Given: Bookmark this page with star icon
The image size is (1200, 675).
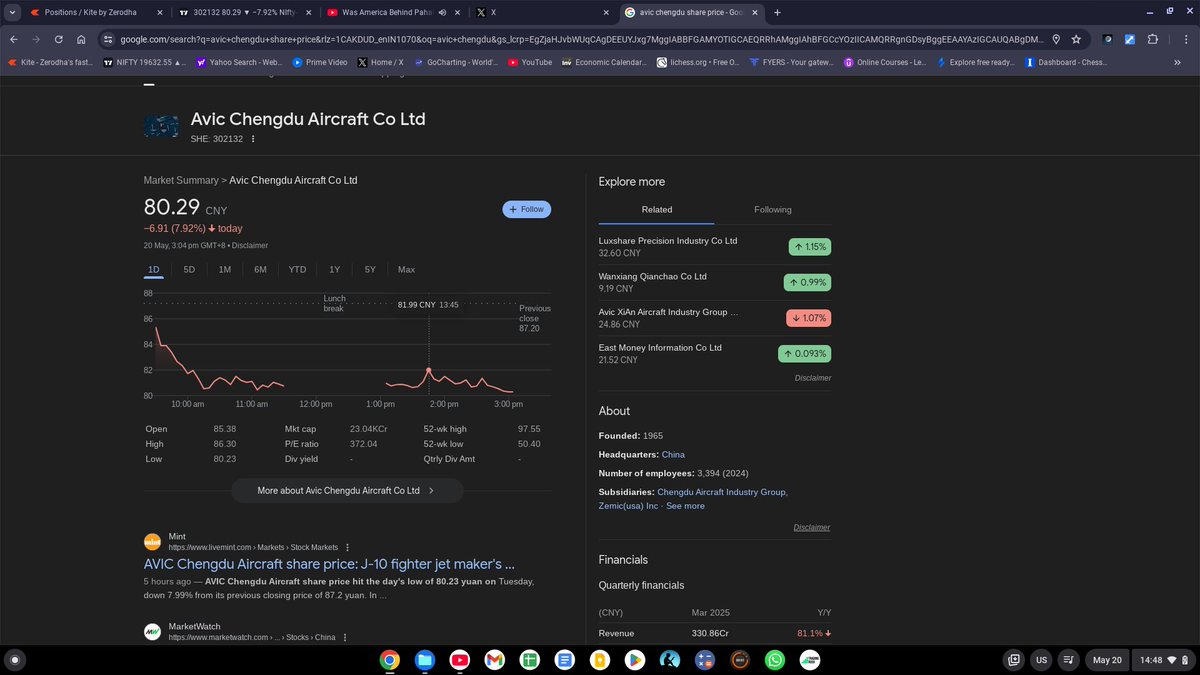Looking at the screenshot, I should pyautogui.click(x=1076, y=39).
